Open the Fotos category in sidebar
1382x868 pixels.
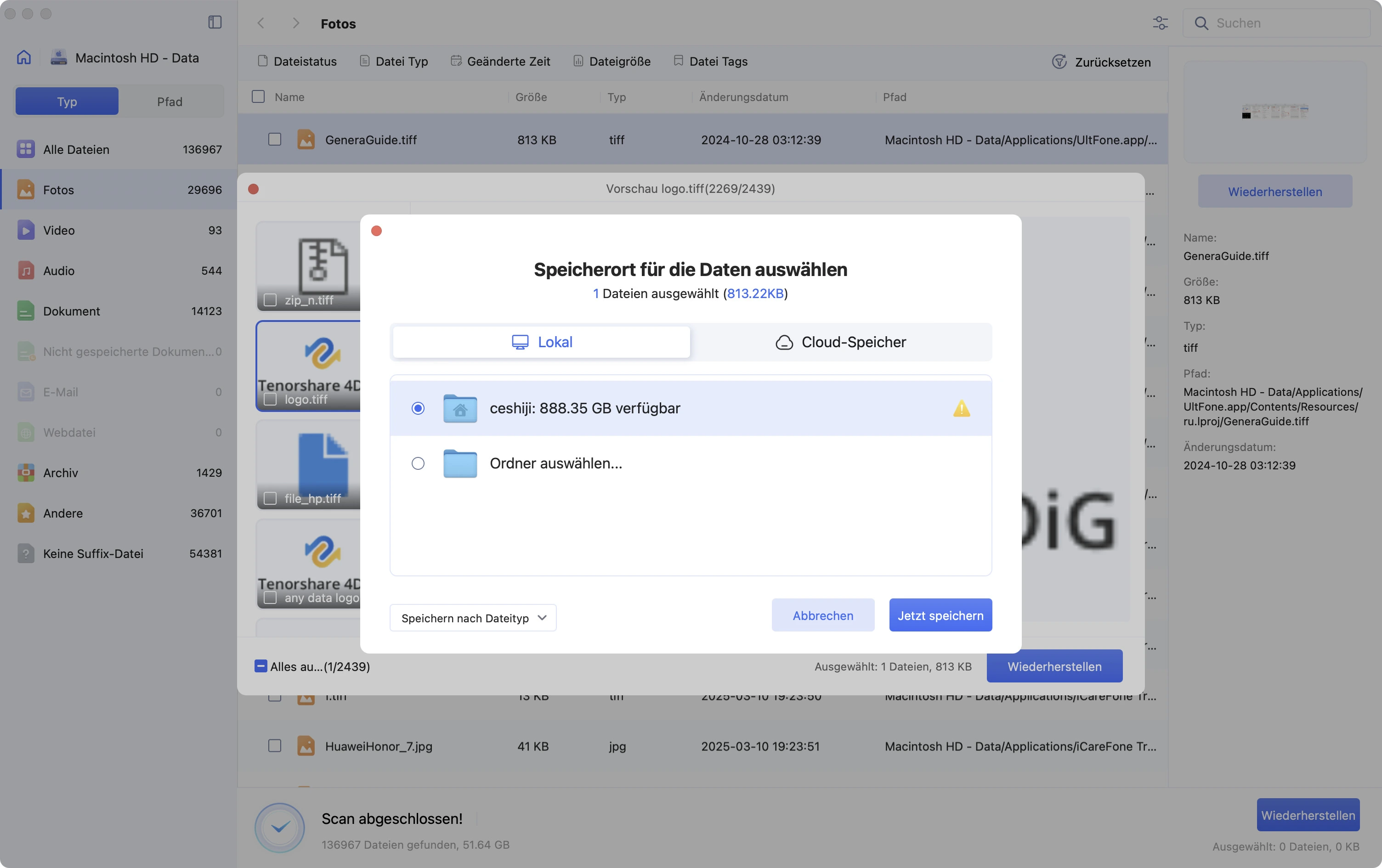(x=58, y=190)
